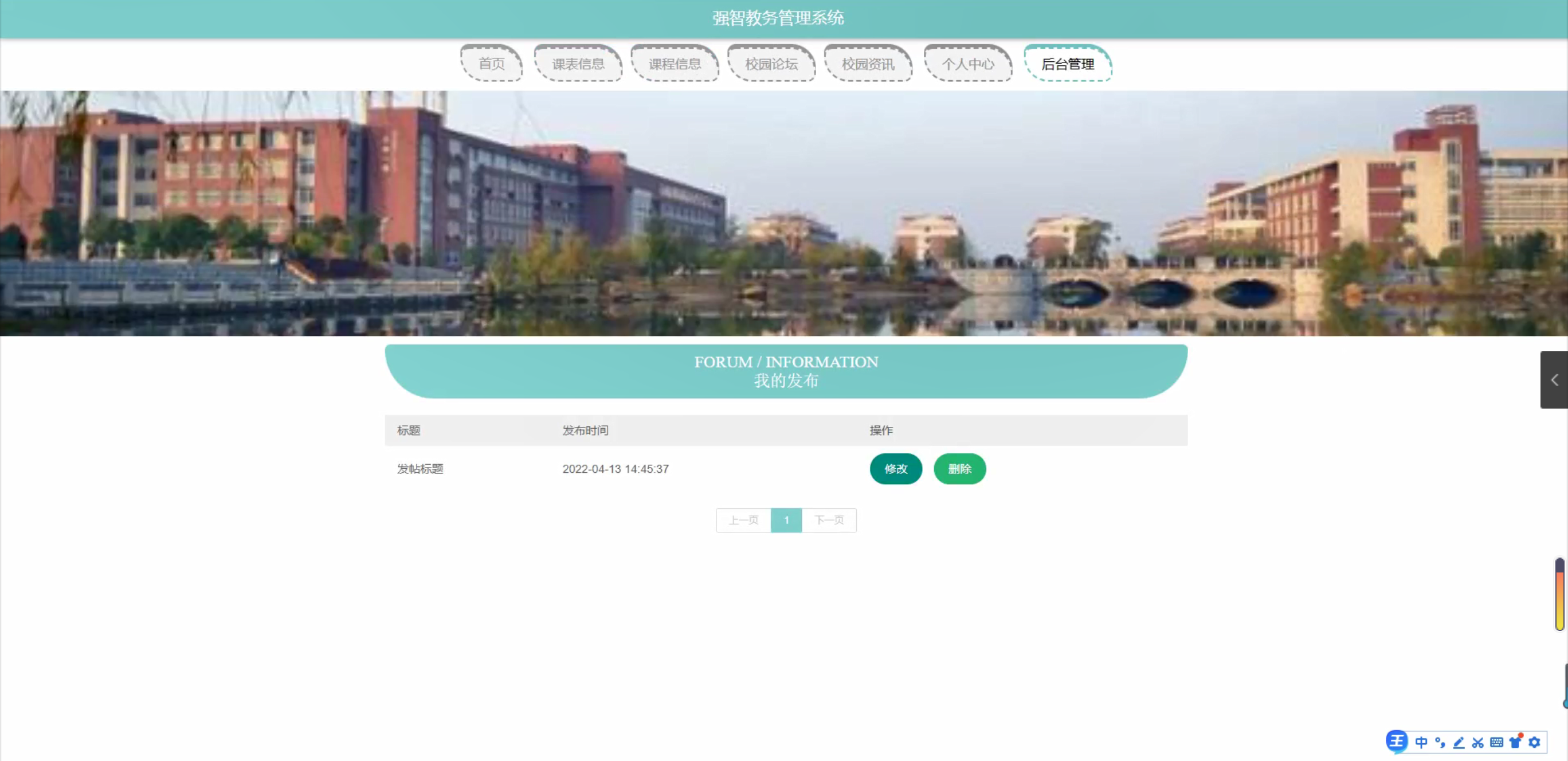Screen dimensions: 1568x761
Task: Open the 校园资讯 page
Action: [869, 64]
